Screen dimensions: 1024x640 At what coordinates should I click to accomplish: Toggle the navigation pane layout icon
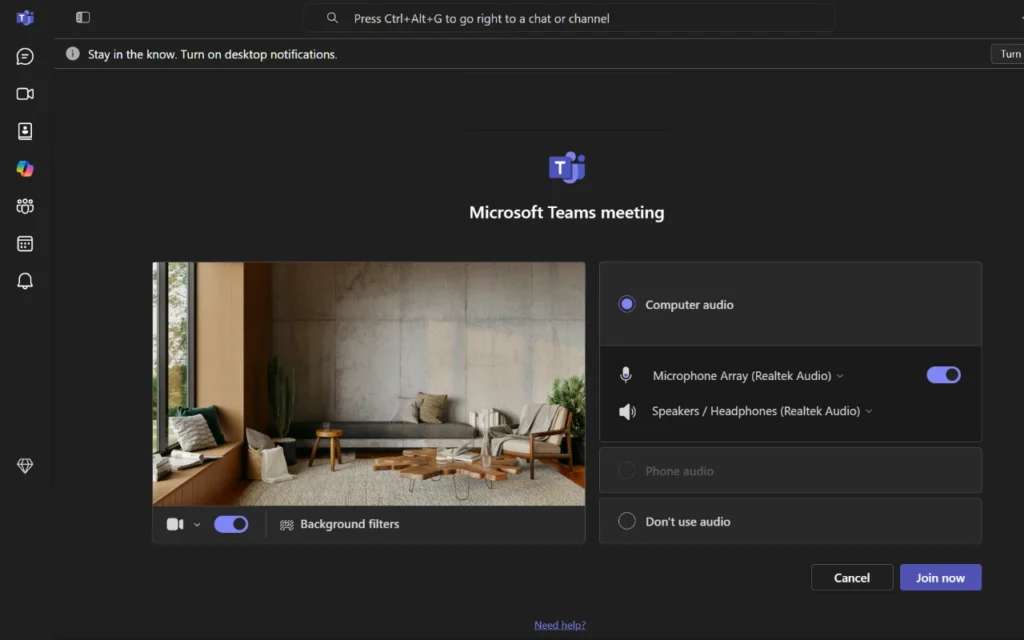click(x=83, y=18)
